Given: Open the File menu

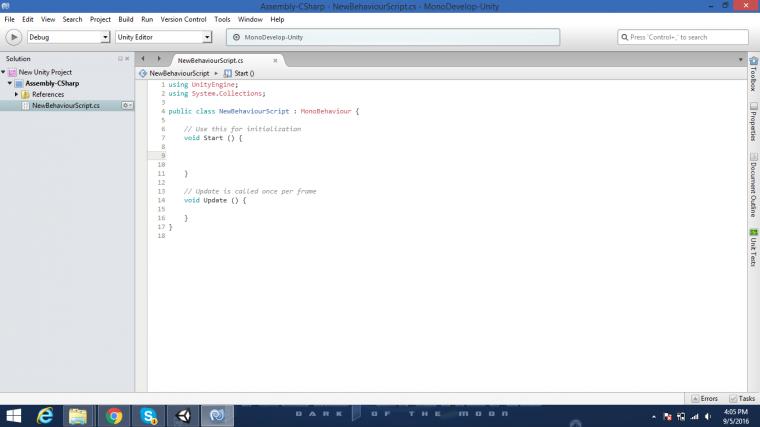Looking at the screenshot, I should coord(10,19).
